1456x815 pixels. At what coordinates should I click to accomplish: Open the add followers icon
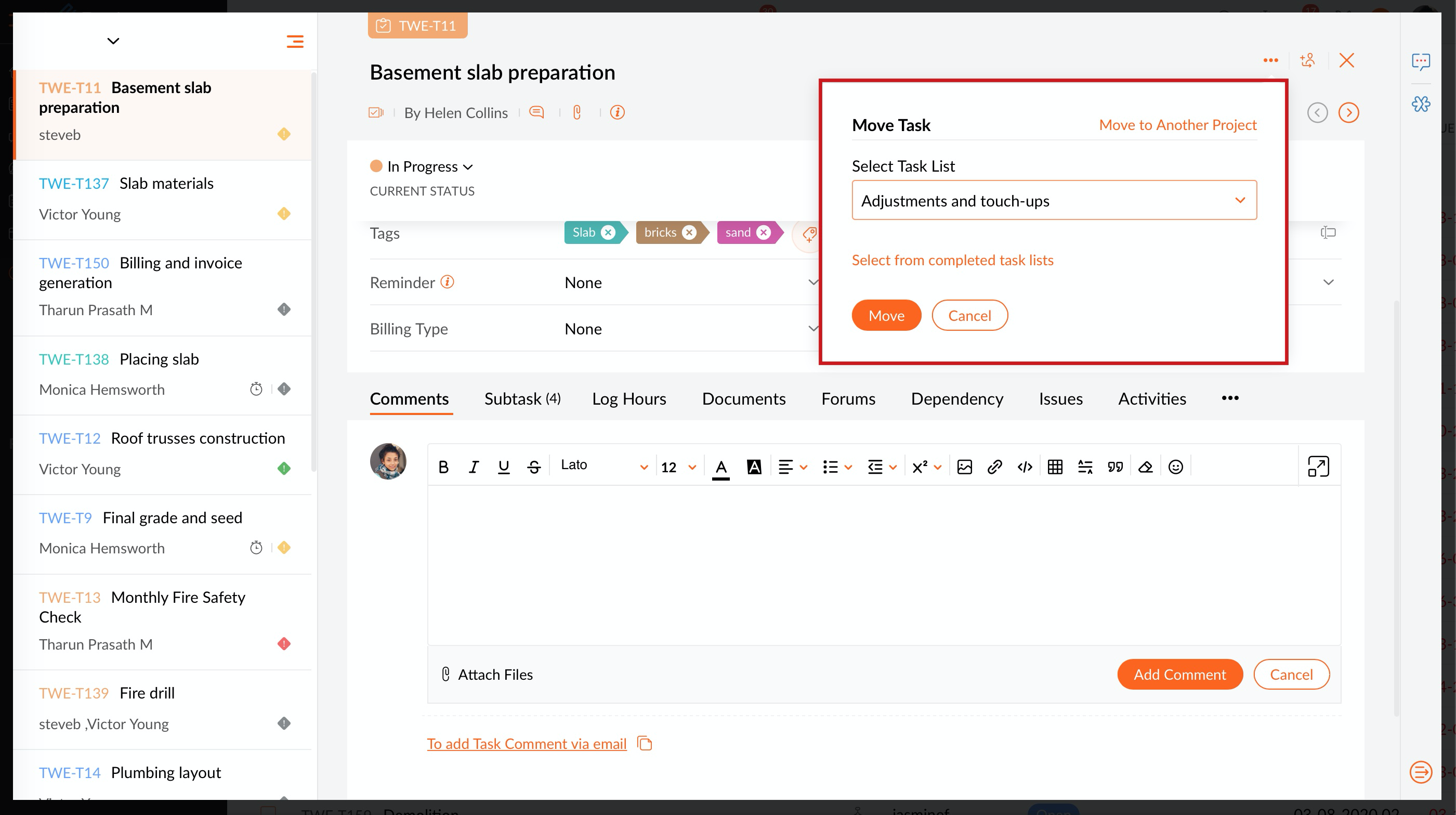click(1307, 60)
